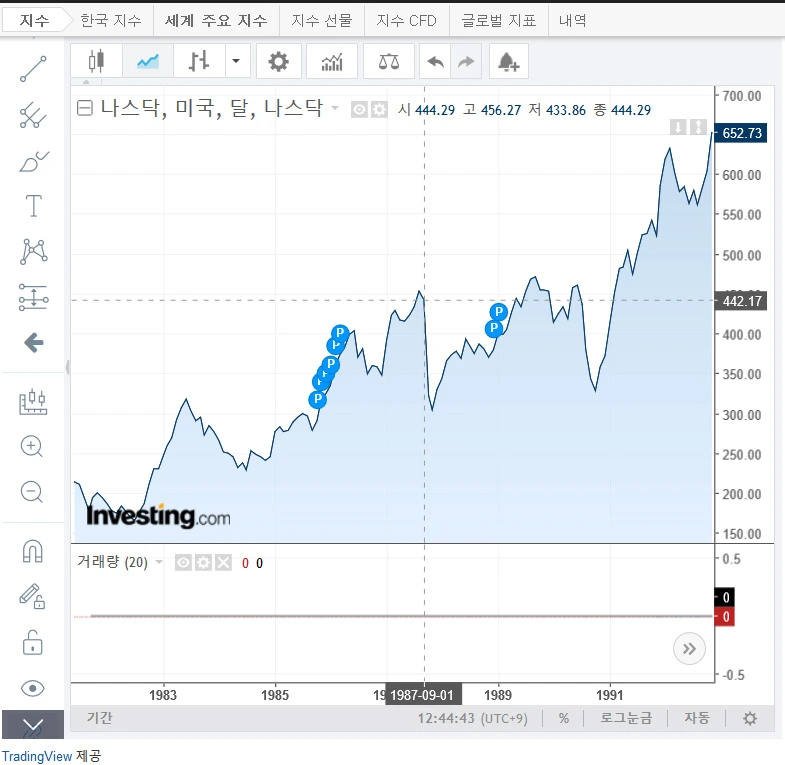This screenshot has width=785, height=765.
Task: Toggle 로그눈금 log scale
Action: pos(626,718)
